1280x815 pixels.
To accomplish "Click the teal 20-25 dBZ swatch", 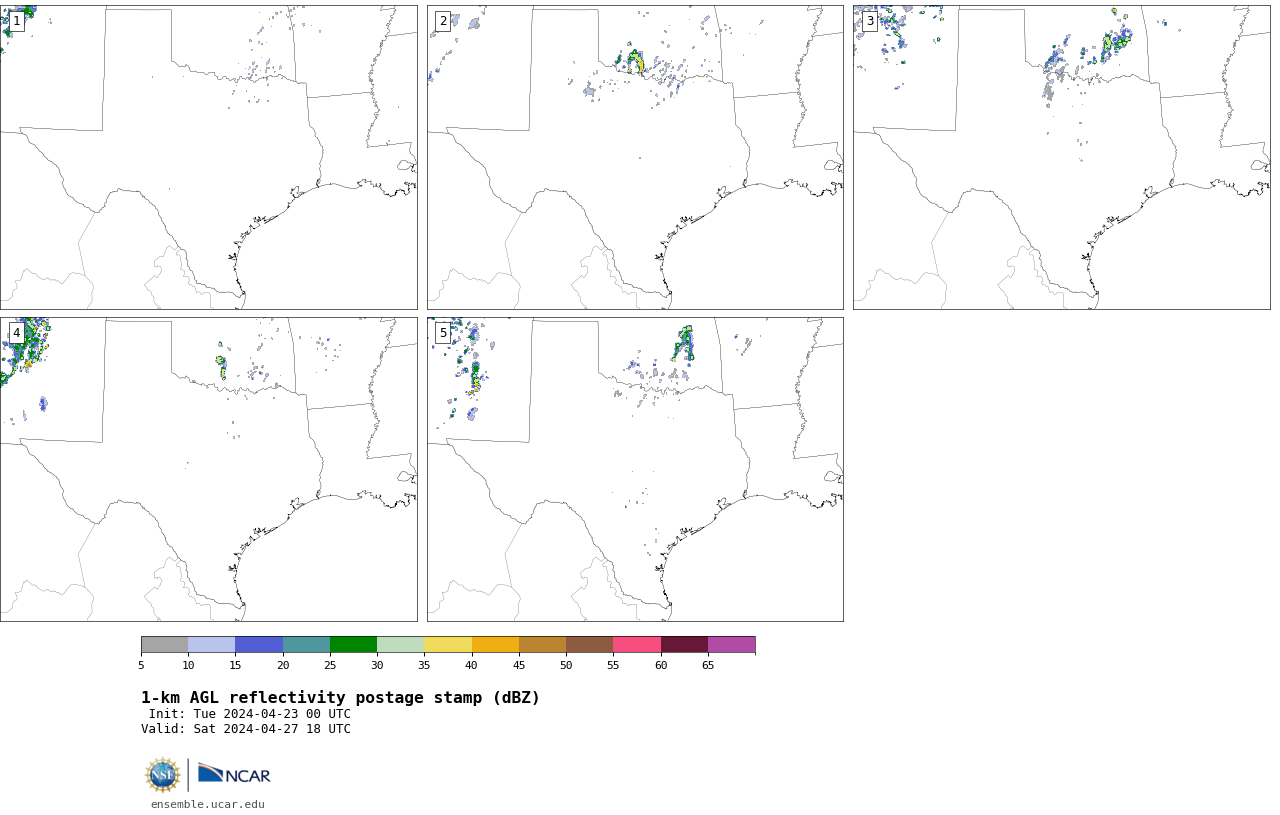I will coord(306,644).
